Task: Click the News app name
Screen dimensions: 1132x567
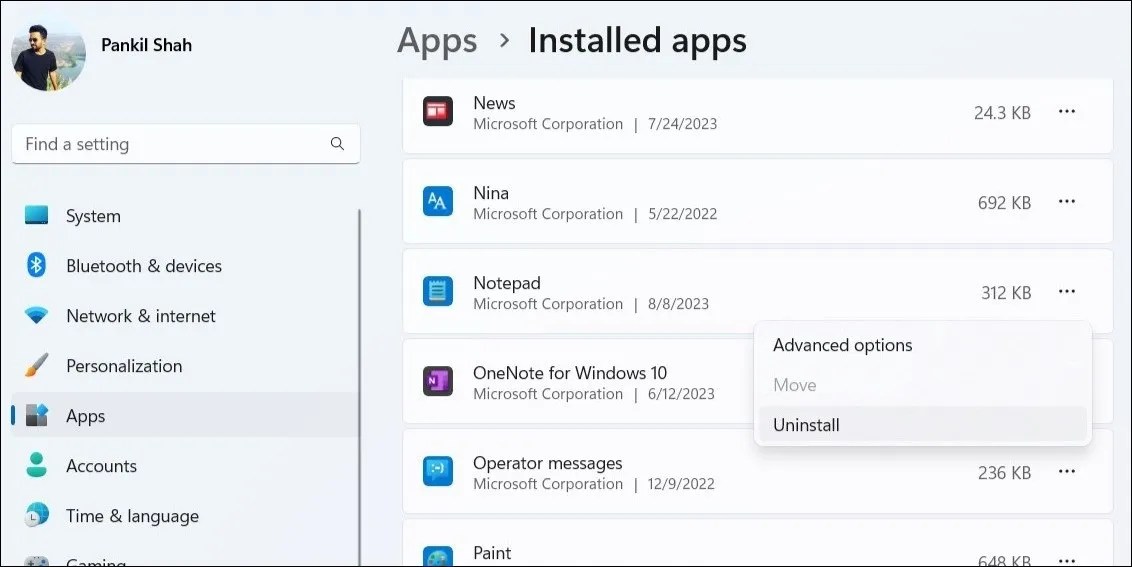Action: [495, 103]
